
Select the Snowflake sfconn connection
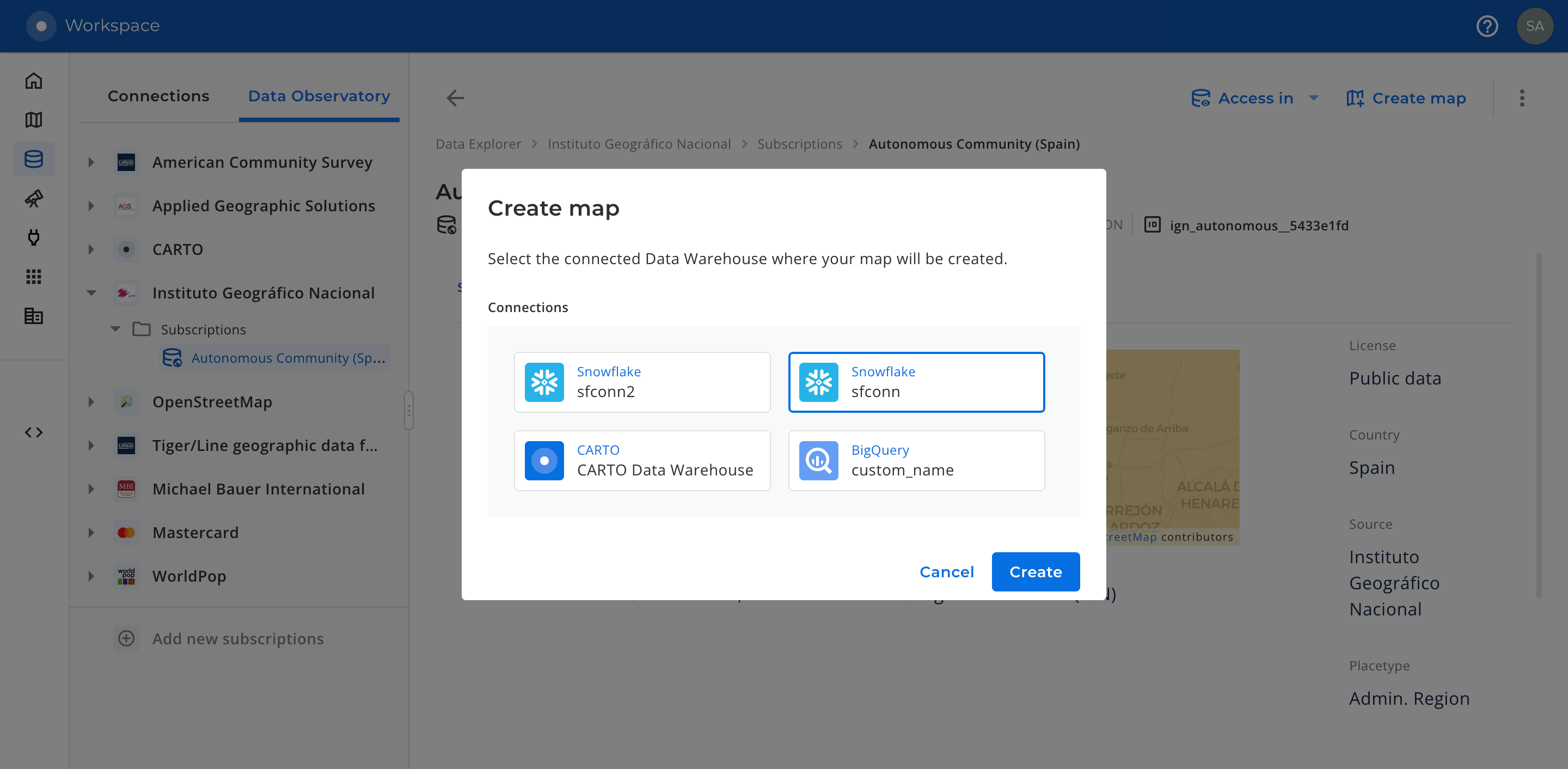pyautogui.click(x=916, y=382)
